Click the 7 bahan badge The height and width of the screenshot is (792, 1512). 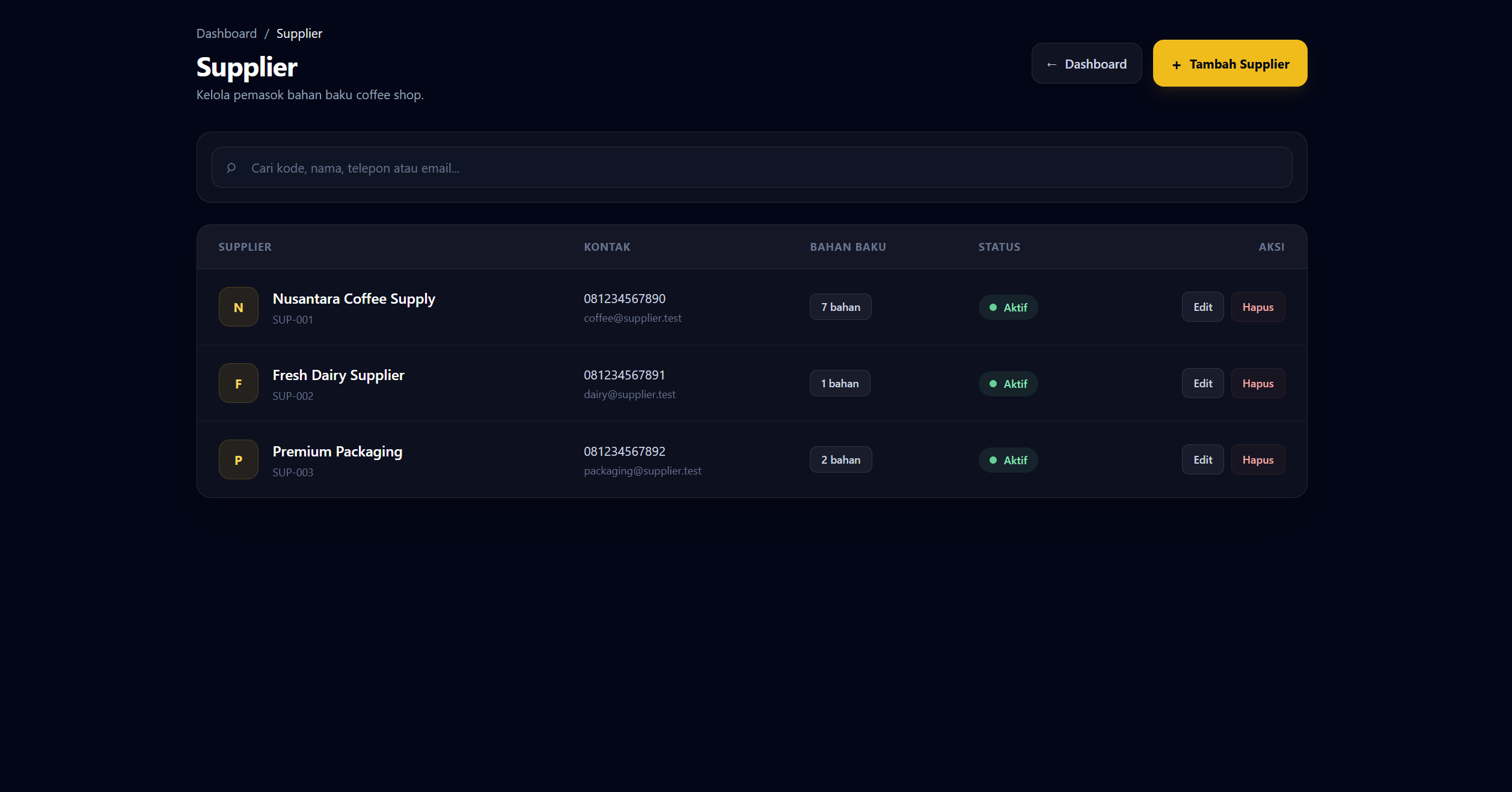(840, 307)
